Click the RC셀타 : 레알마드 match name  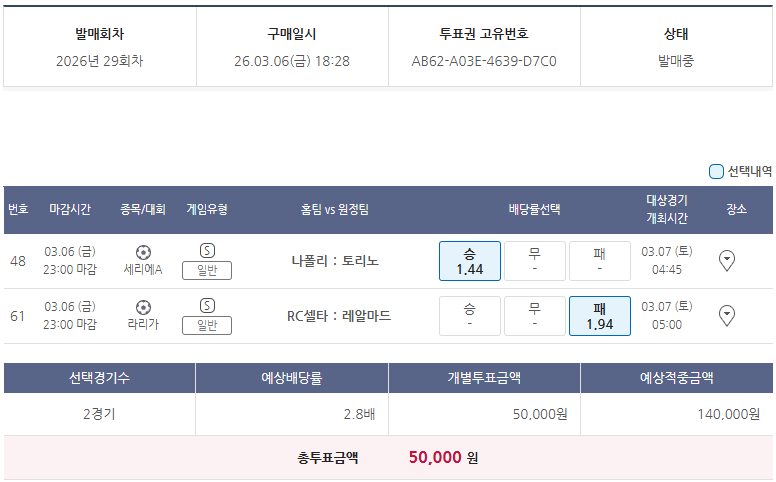click(339, 316)
